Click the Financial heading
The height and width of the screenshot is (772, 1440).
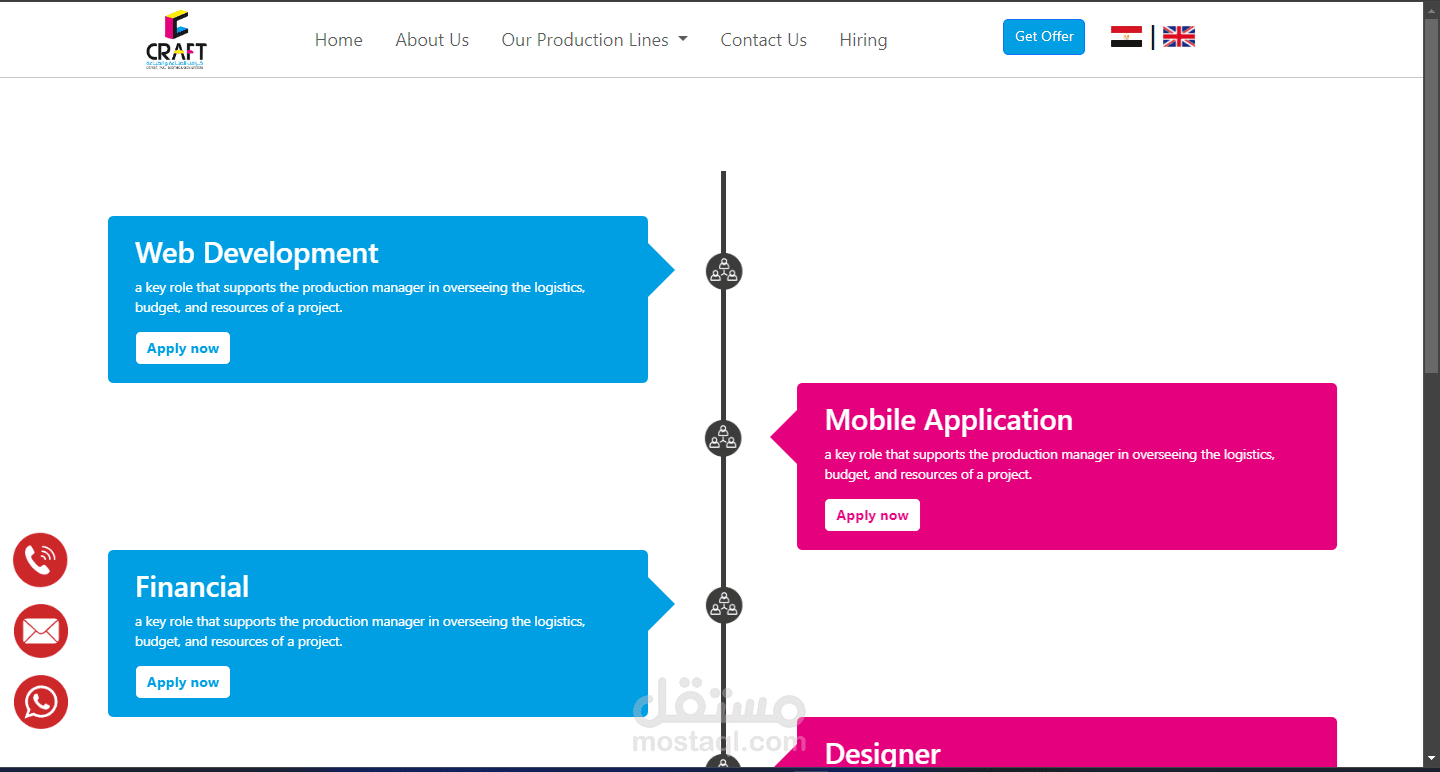point(192,587)
